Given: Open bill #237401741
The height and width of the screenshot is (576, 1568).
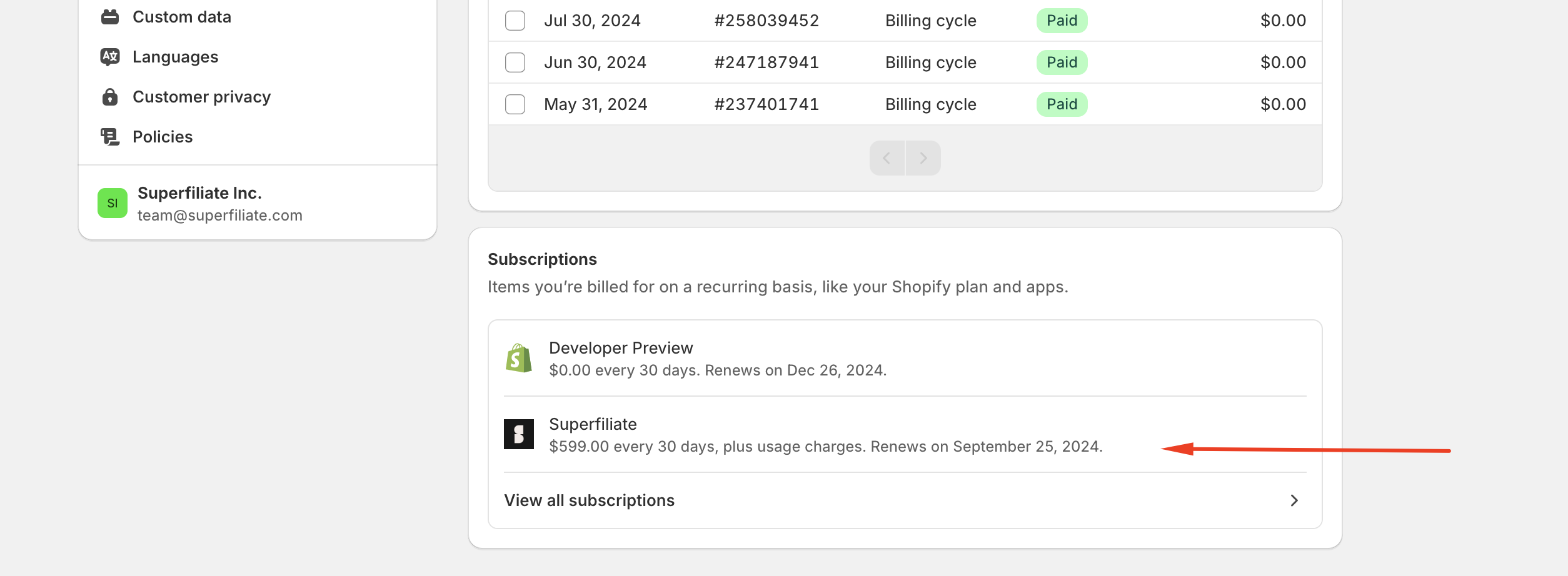Looking at the screenshot, I should pyautogui.click(x=766, y=104).
